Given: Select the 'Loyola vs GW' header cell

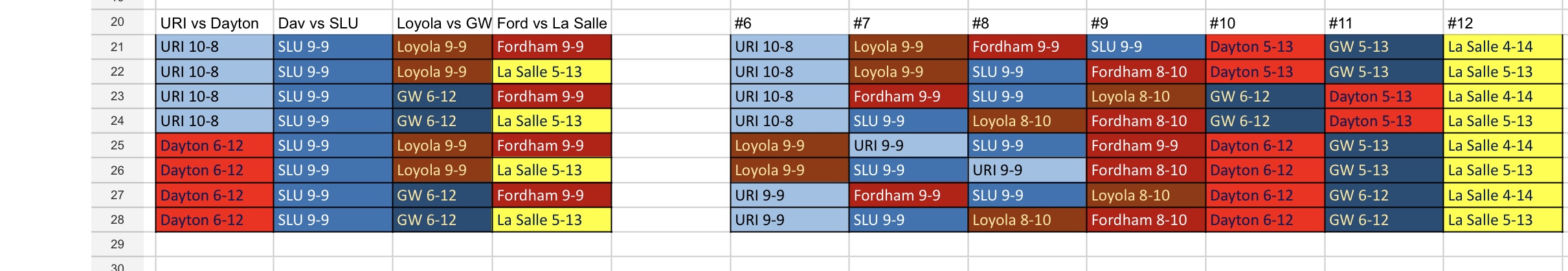Looking at the screenshot, I should [x=443, y=23].
